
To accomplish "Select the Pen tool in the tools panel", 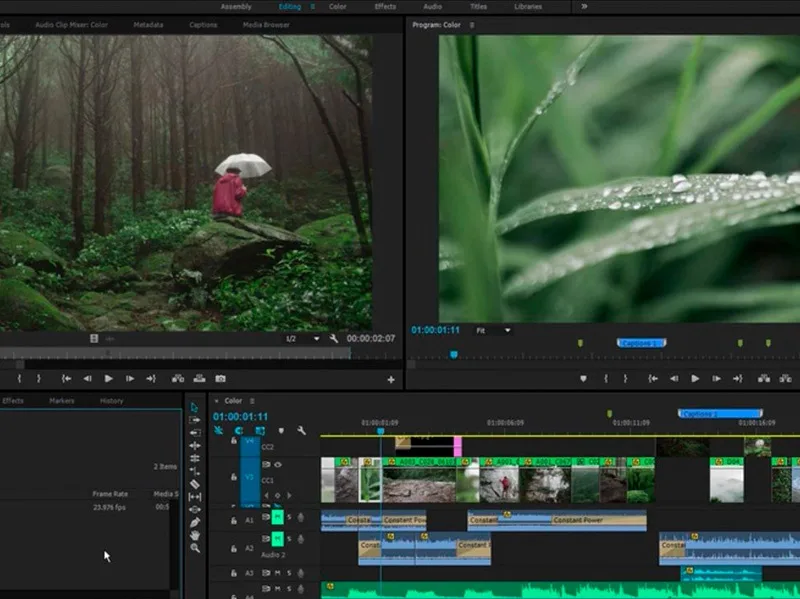I will [x=195, y=522].
